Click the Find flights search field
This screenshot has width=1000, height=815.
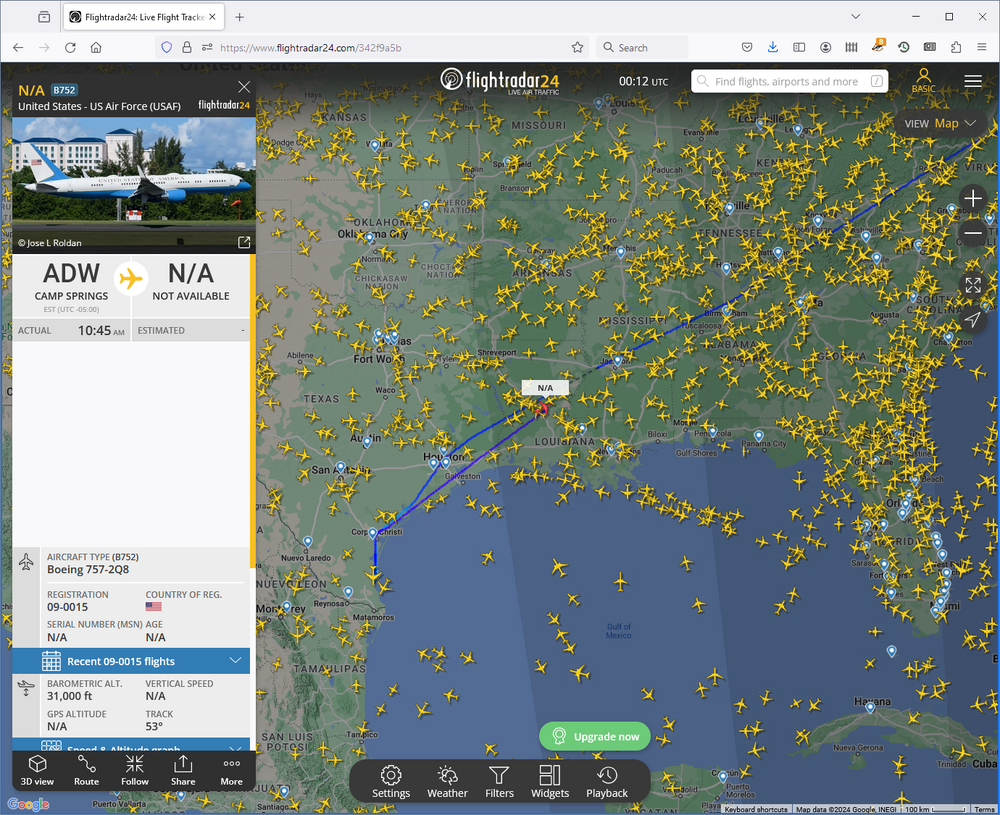coord(787,82)
